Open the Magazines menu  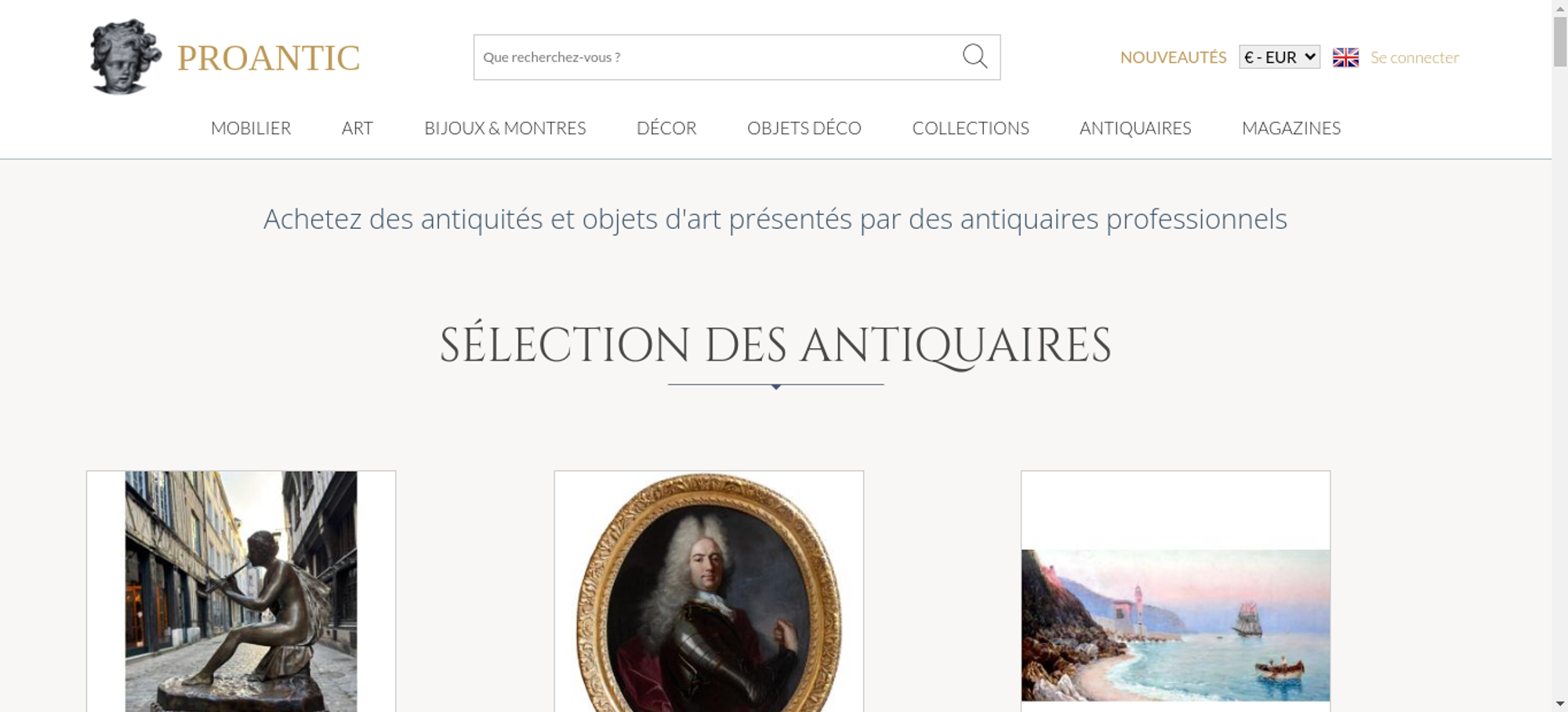pyautogui.click(x=1291, y=128)
